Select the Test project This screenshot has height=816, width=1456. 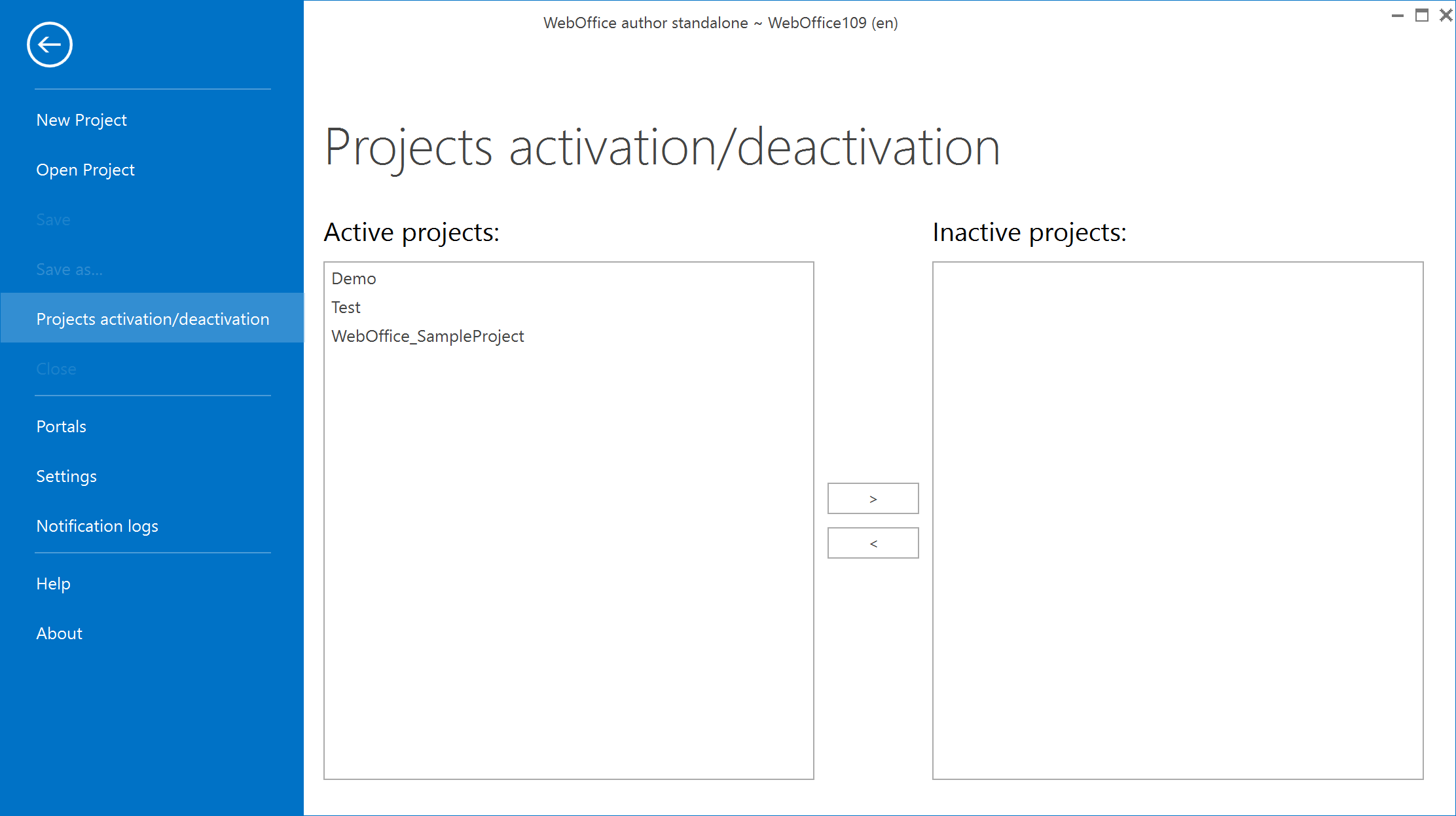[x=346, y=307]
